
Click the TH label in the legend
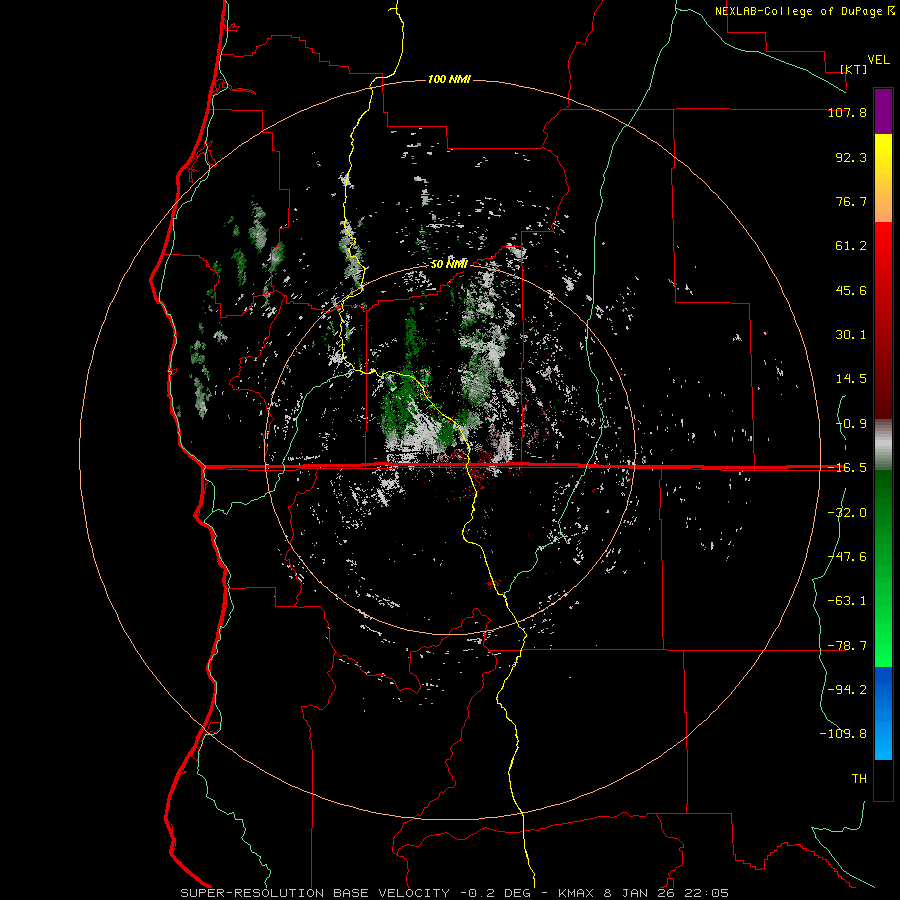click(859, 779)
